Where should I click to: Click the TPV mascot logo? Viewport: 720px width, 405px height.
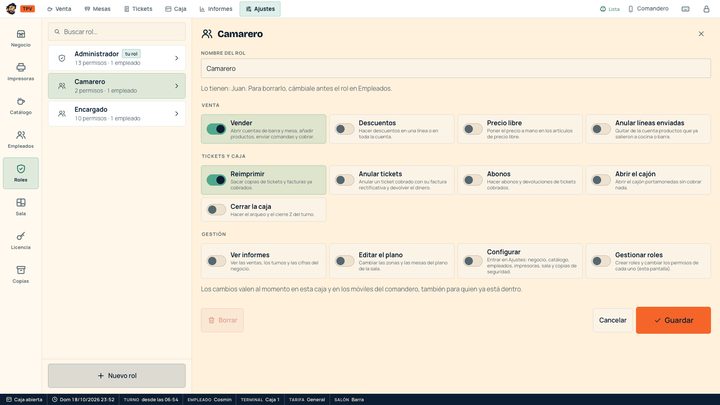point(11,8)
